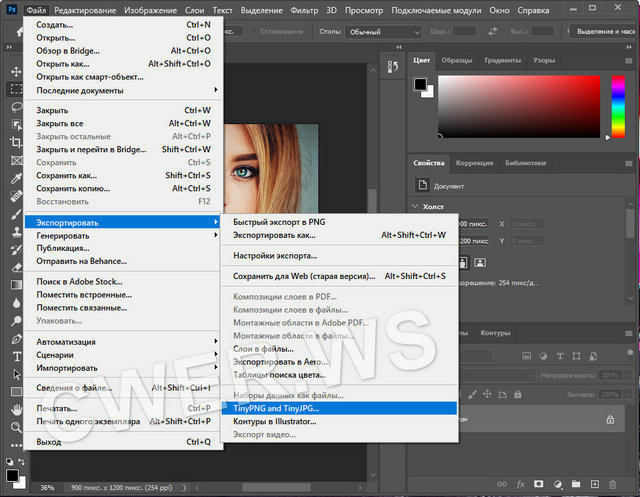Select the Zoom tool in the toolbar
Screen dimensions: 640x497
pyautogui.click(x=16, y=427)
